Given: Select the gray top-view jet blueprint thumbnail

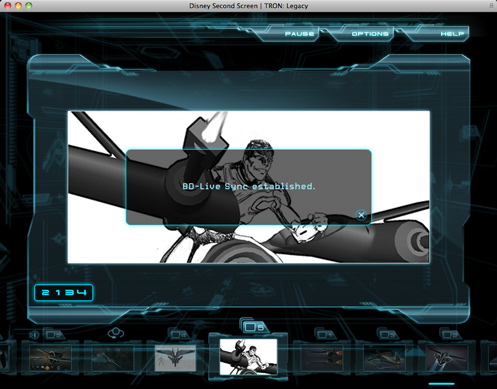Looking at the screenshot, I should pos(175,358).
